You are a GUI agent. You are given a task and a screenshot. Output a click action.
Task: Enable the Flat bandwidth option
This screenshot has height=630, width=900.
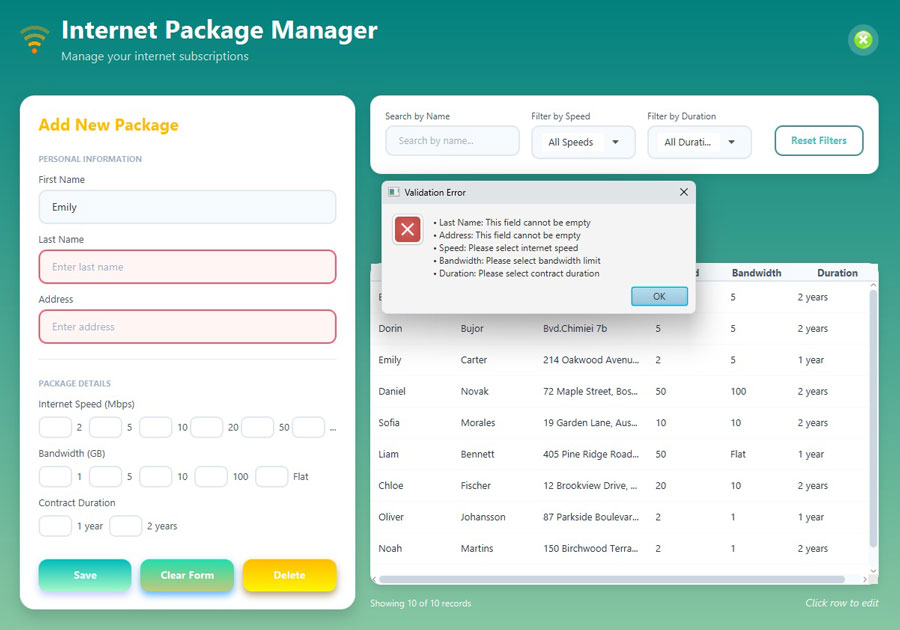coord(272,476)
